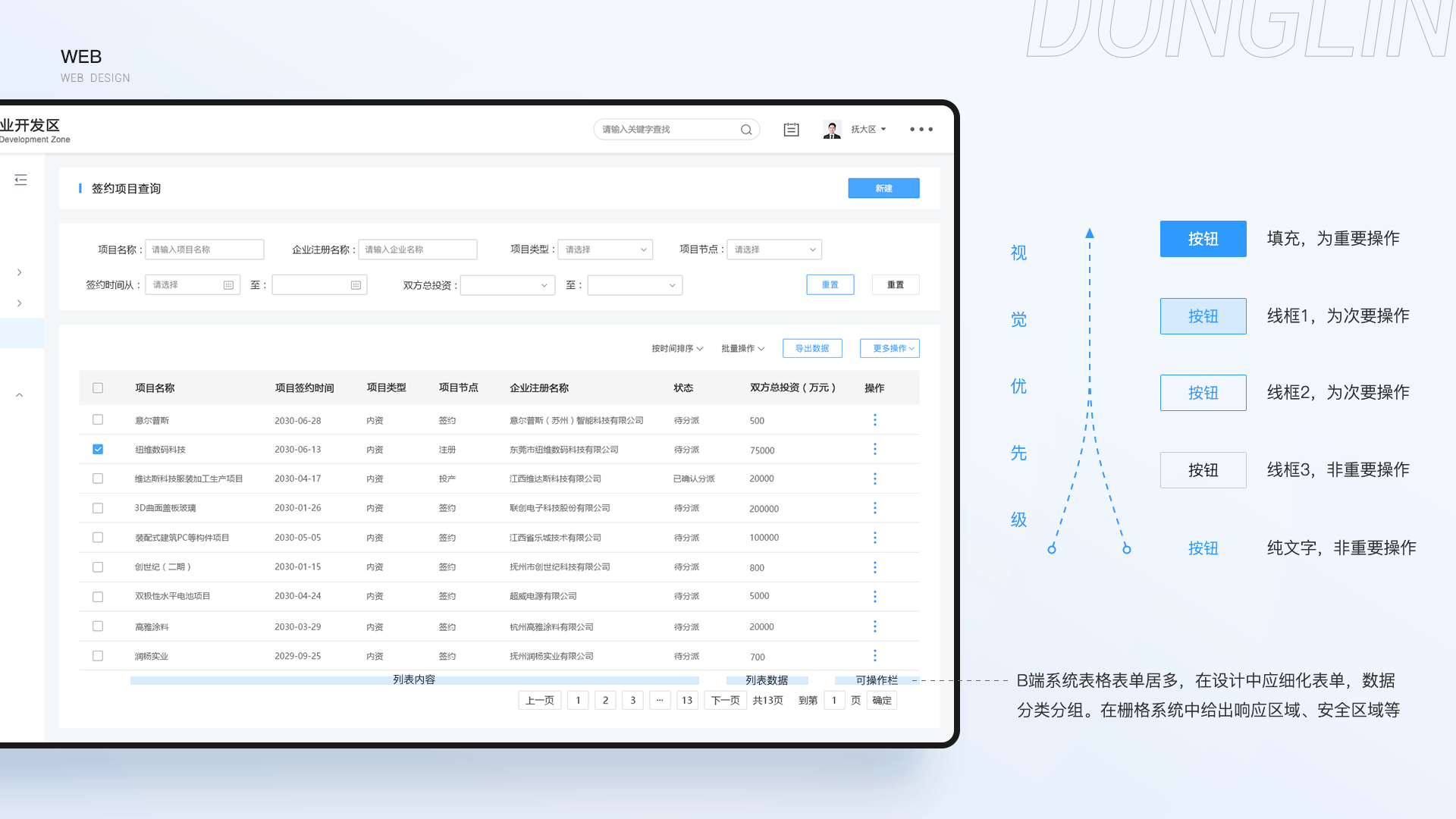Open the 项目节点 dropdown
The width and height of the screenshot is (1456, 819).
[x=774, y=249]
